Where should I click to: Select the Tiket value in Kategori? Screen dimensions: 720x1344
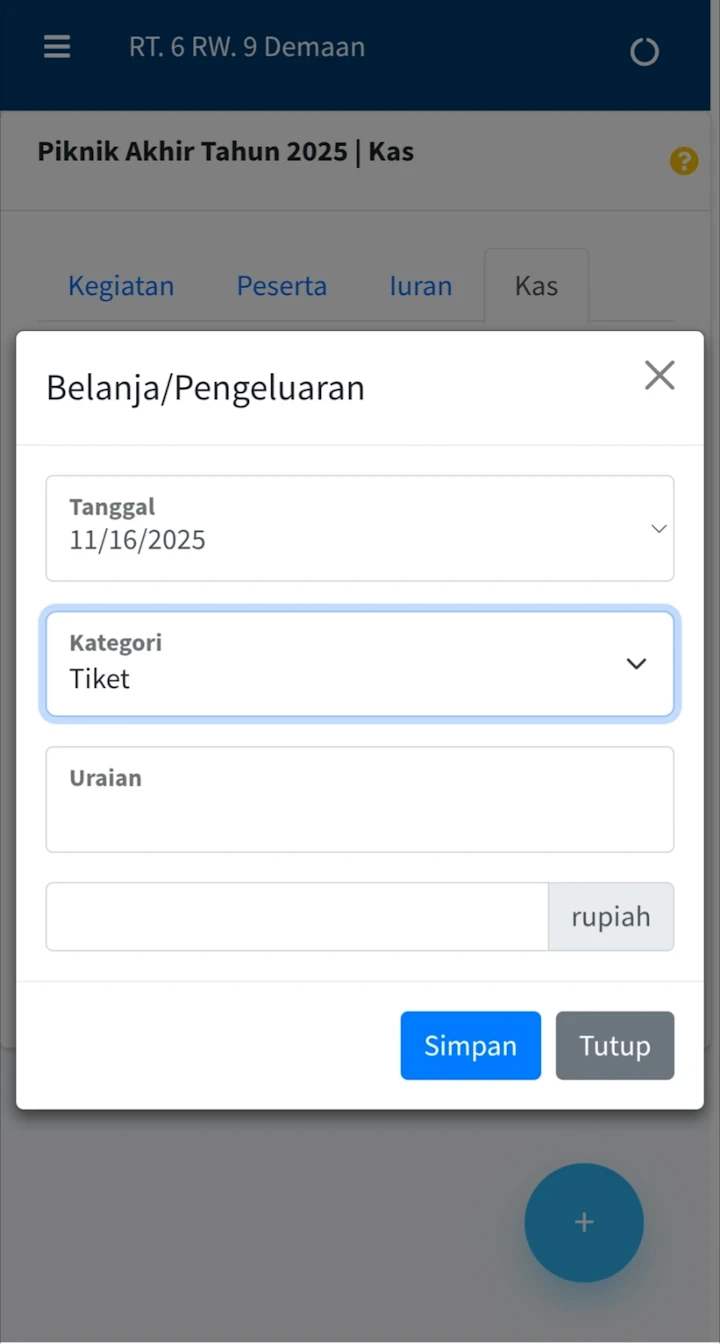(100, 679)
